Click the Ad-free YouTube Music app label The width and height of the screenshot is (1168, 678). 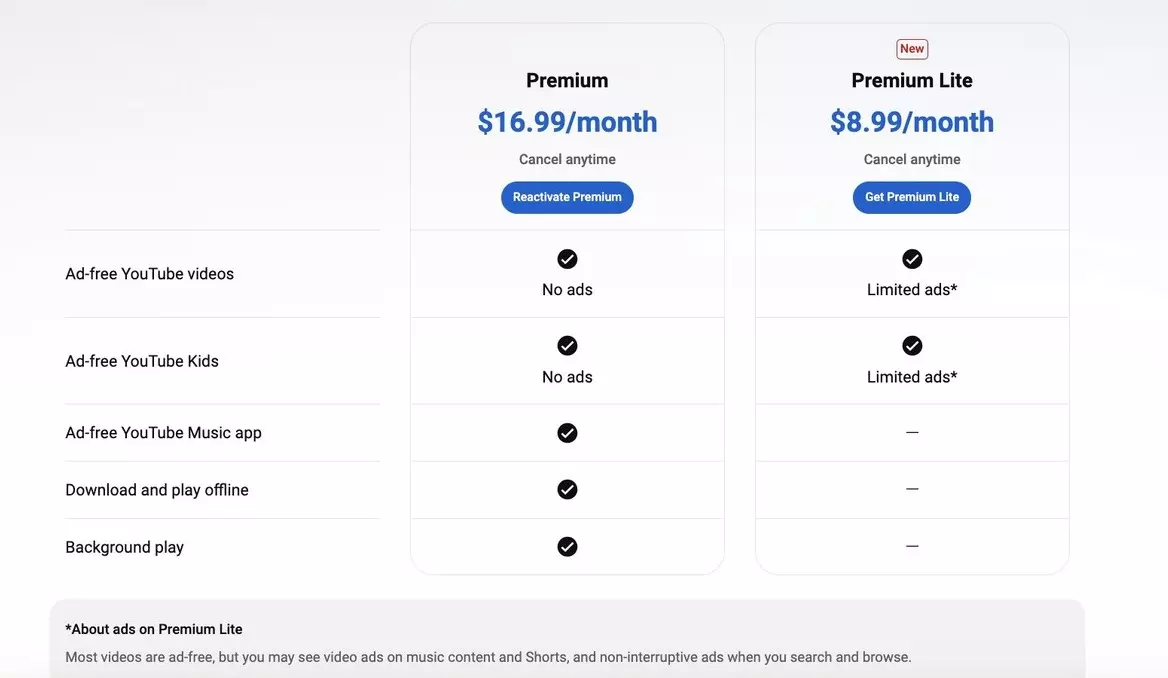point(163,433)
